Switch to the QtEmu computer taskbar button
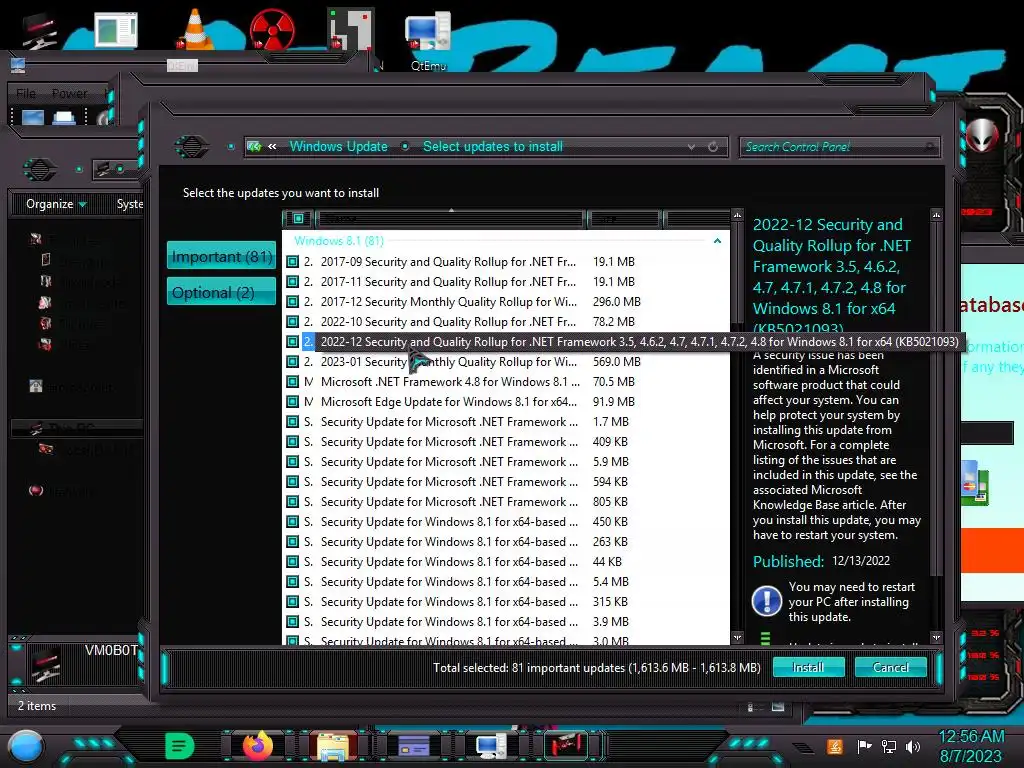1024x768 pixels. coord(490,745)
